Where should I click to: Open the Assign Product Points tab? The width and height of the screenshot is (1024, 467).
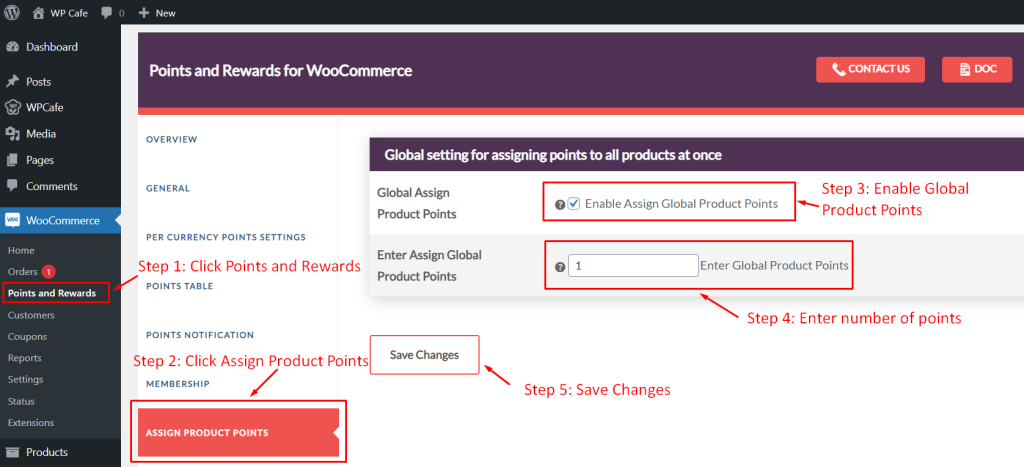point(207,433)
